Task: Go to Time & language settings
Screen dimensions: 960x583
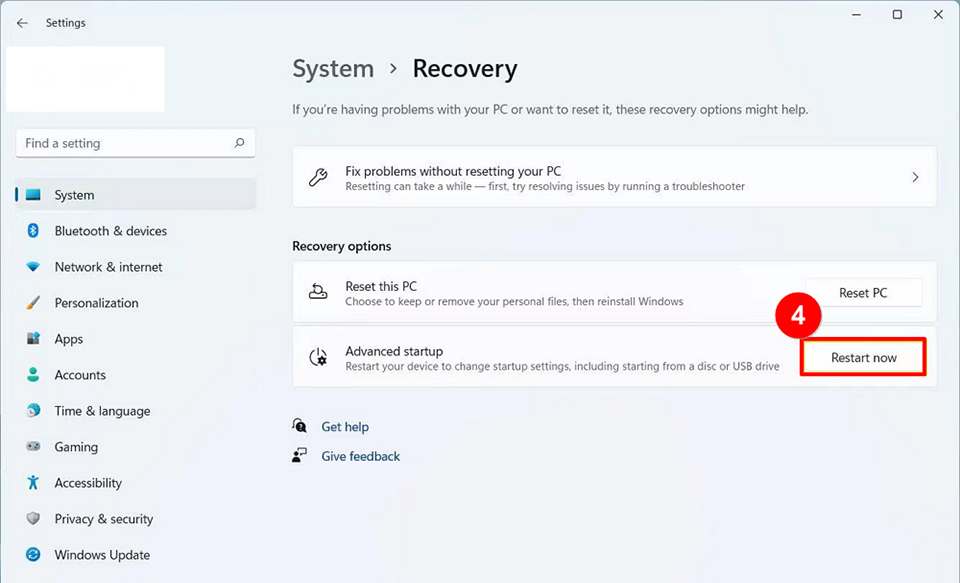Action: [x=102, y=411]
